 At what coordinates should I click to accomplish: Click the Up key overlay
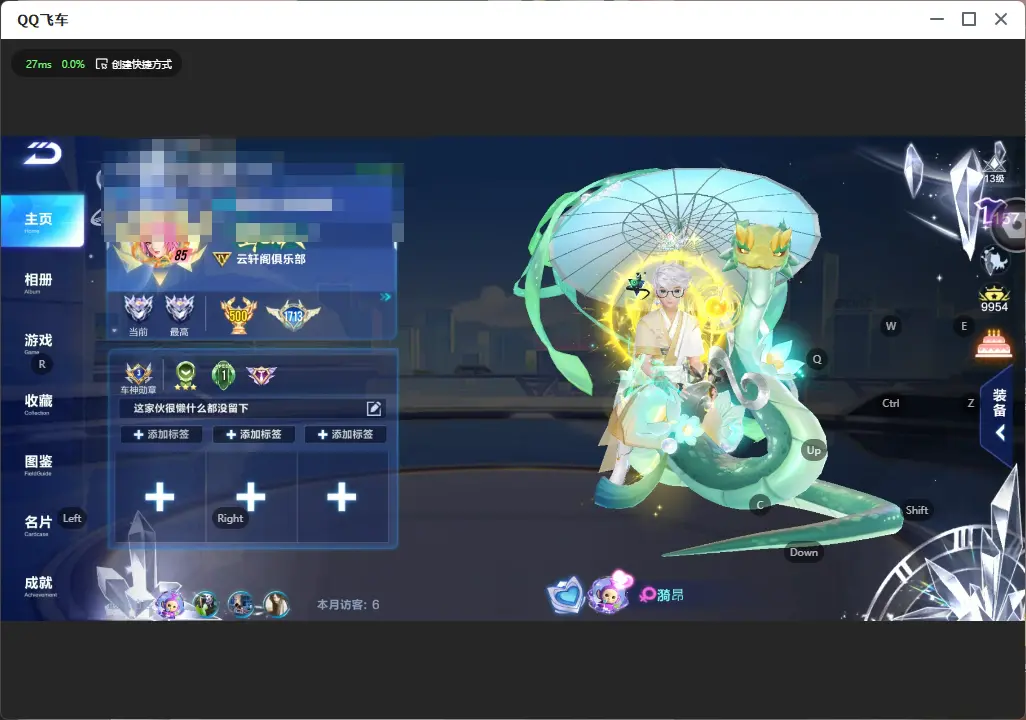click(813, 450)
